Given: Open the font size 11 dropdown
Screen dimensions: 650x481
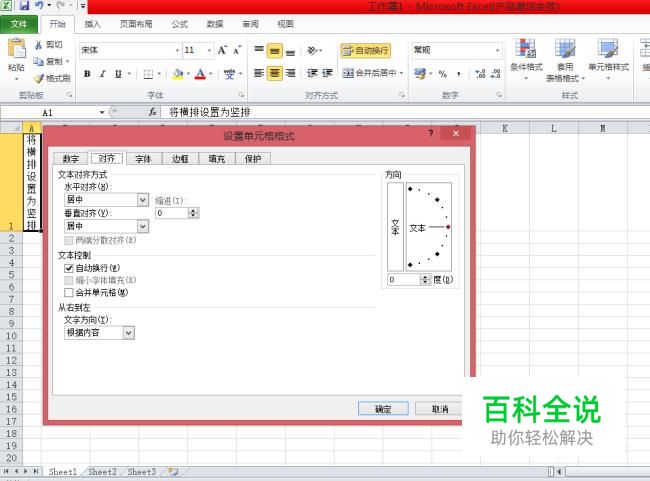Looking at the screenshot, I should [x=209, y=51].
